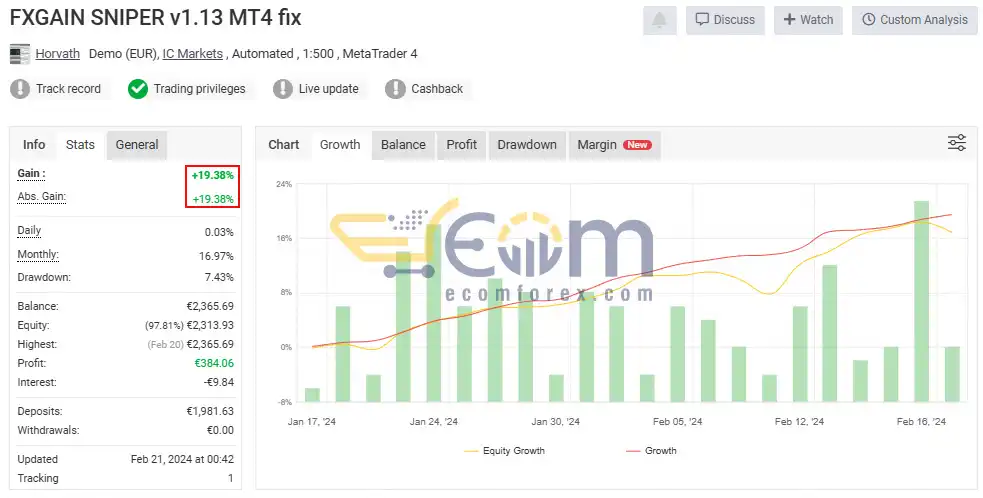The height and width of the screenshot is (498, 983).
Task: Click the bell notification icon
Action: click(660, 20)
